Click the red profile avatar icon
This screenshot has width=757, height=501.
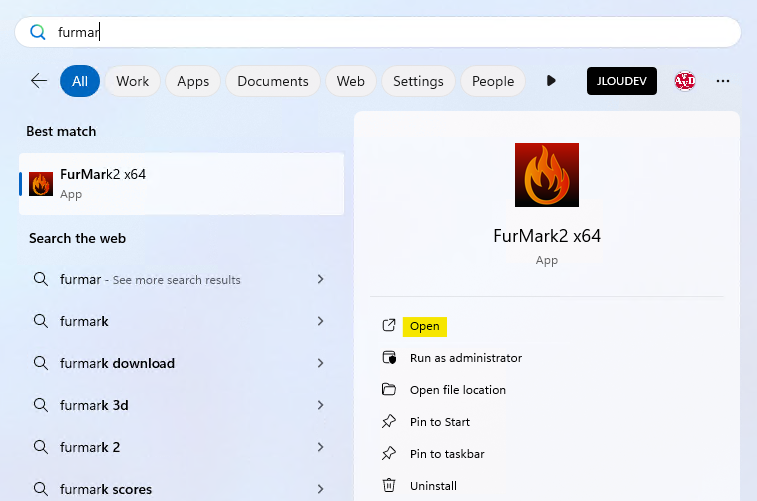click(685, 81)
